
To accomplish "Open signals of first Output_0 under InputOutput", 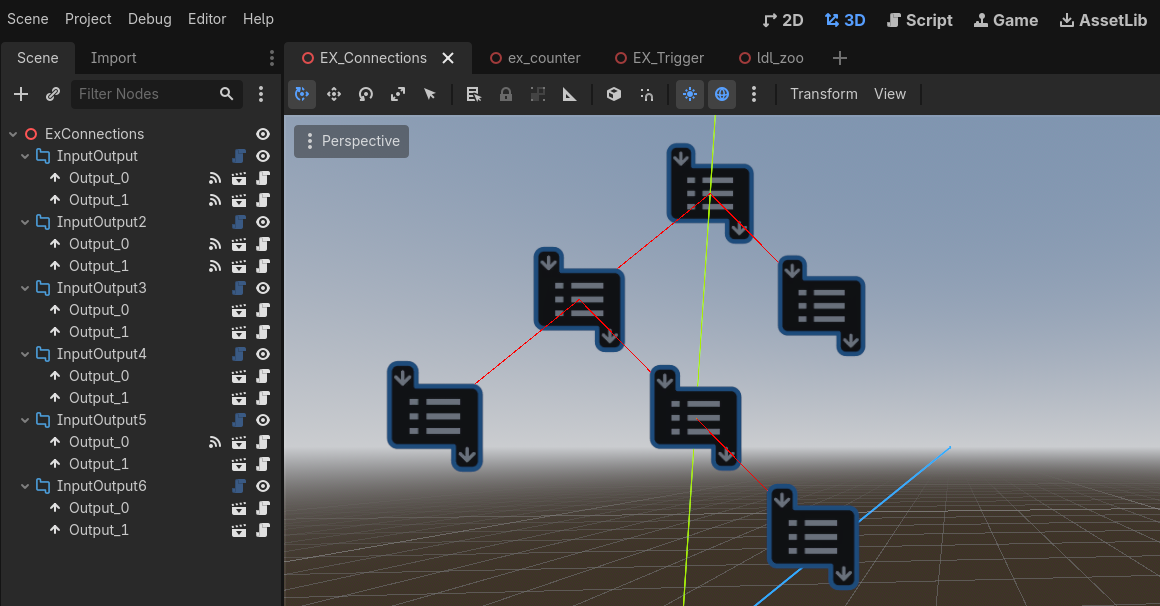I will 215,178.
